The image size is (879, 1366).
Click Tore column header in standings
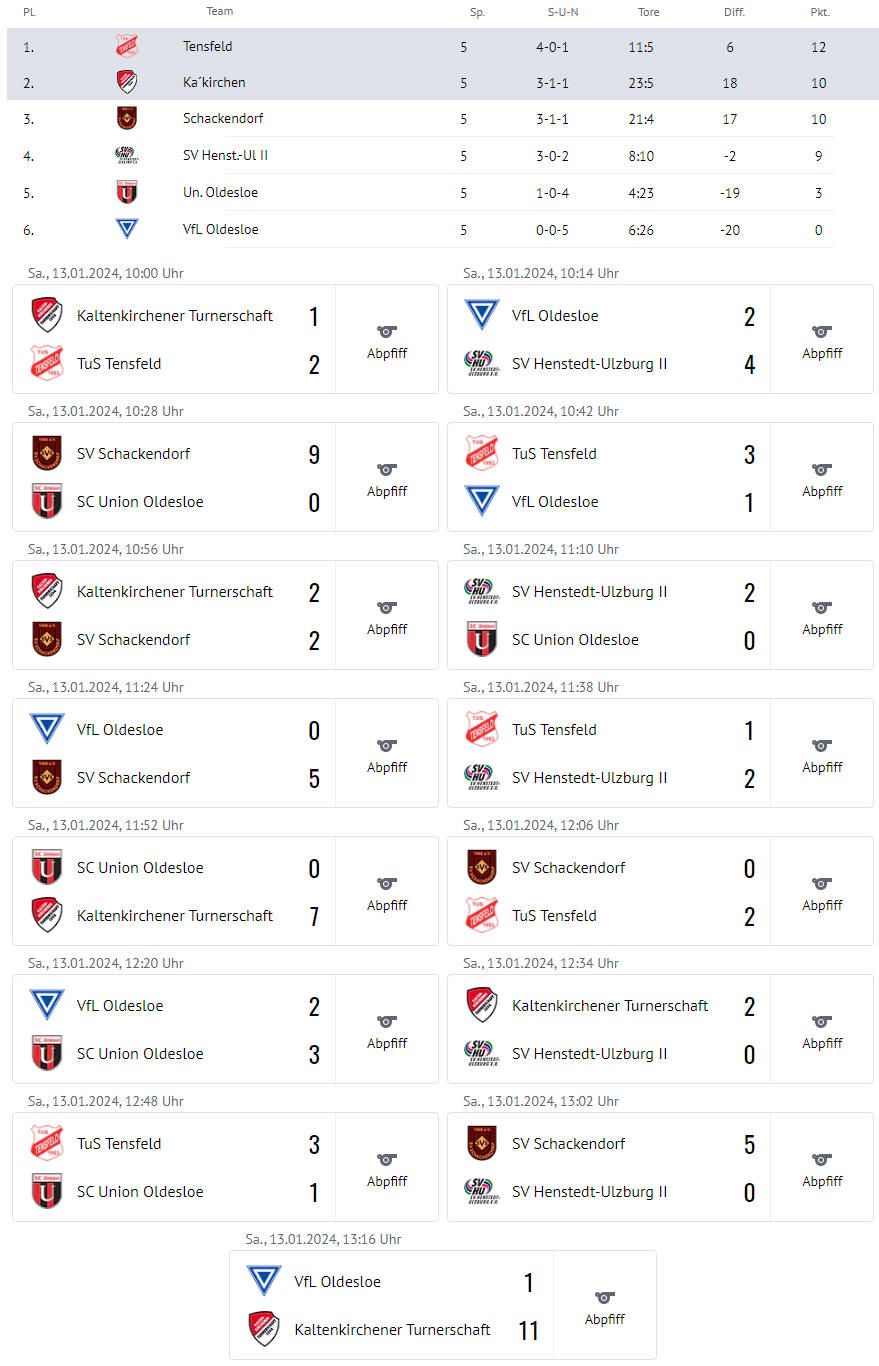[x=649, y=12]
